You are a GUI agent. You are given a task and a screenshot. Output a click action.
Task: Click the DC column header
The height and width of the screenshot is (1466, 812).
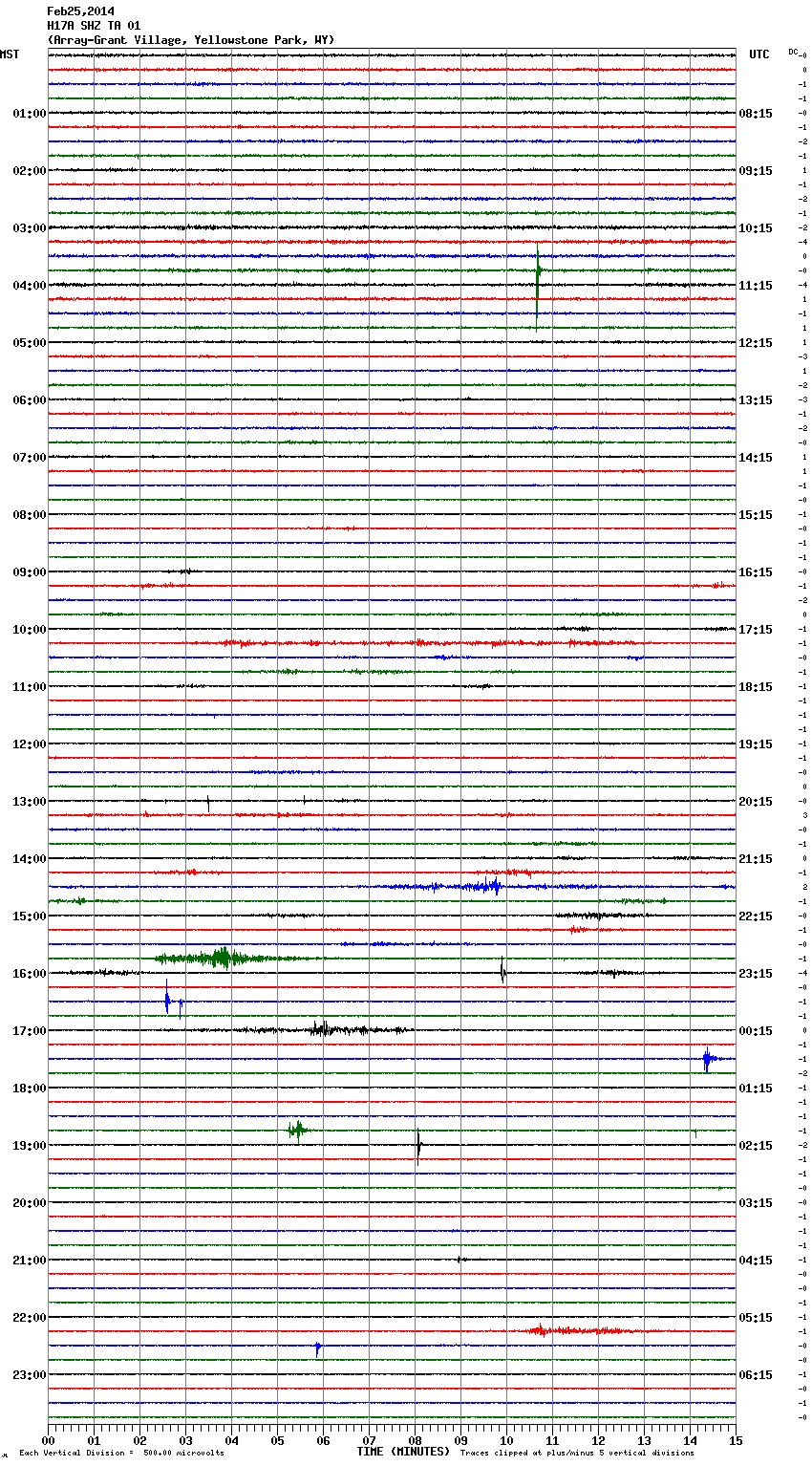(x=793, y=52)
